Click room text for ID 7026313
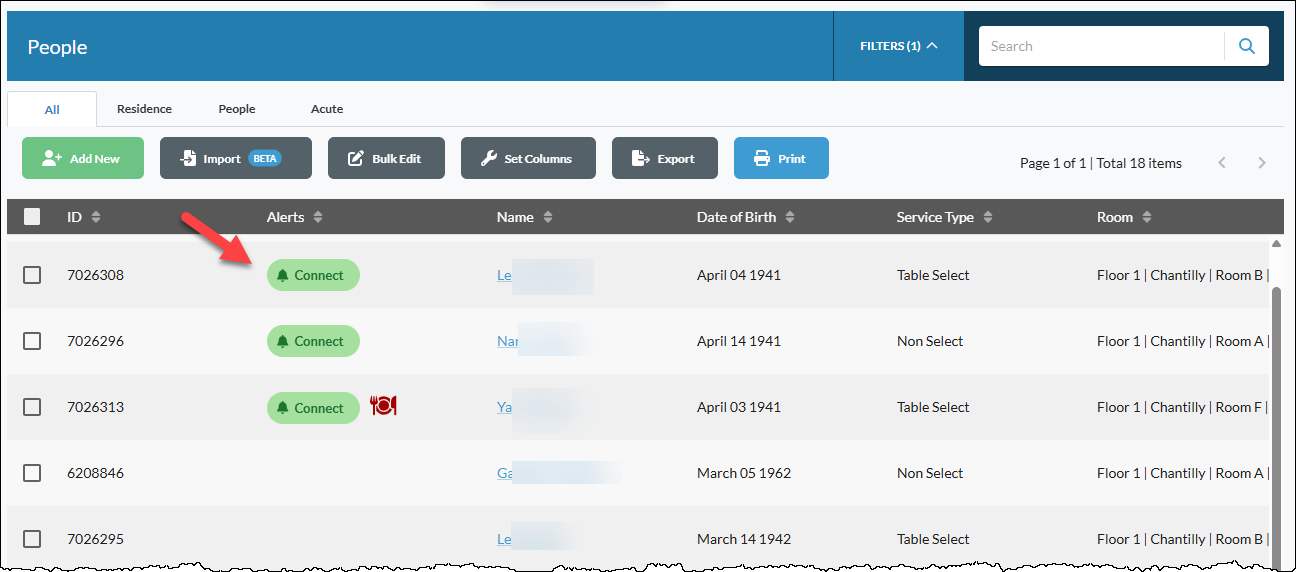Screen dimensions: 1296x572 (x=1183, y=407)
